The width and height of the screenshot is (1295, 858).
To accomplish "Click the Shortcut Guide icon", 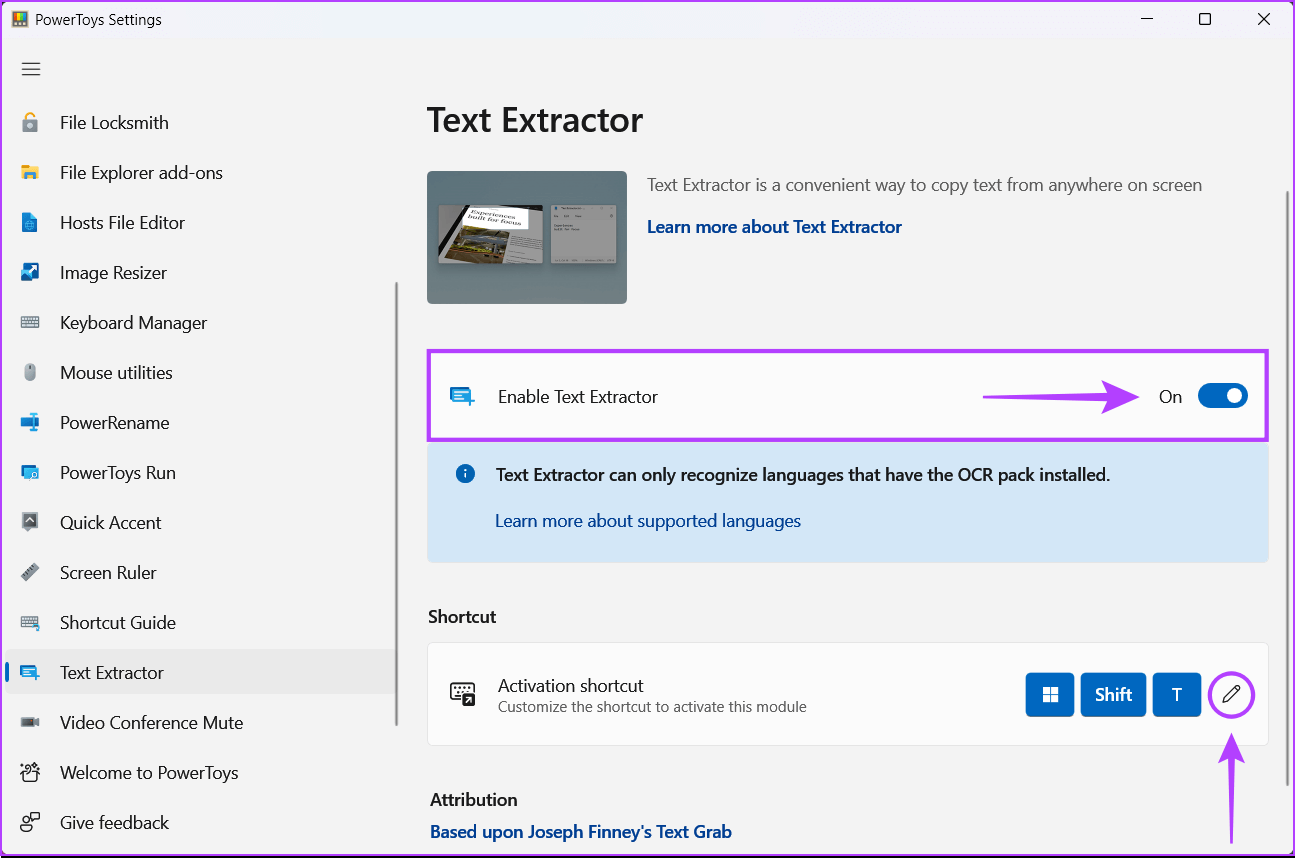I will click(x=30, y=623).
